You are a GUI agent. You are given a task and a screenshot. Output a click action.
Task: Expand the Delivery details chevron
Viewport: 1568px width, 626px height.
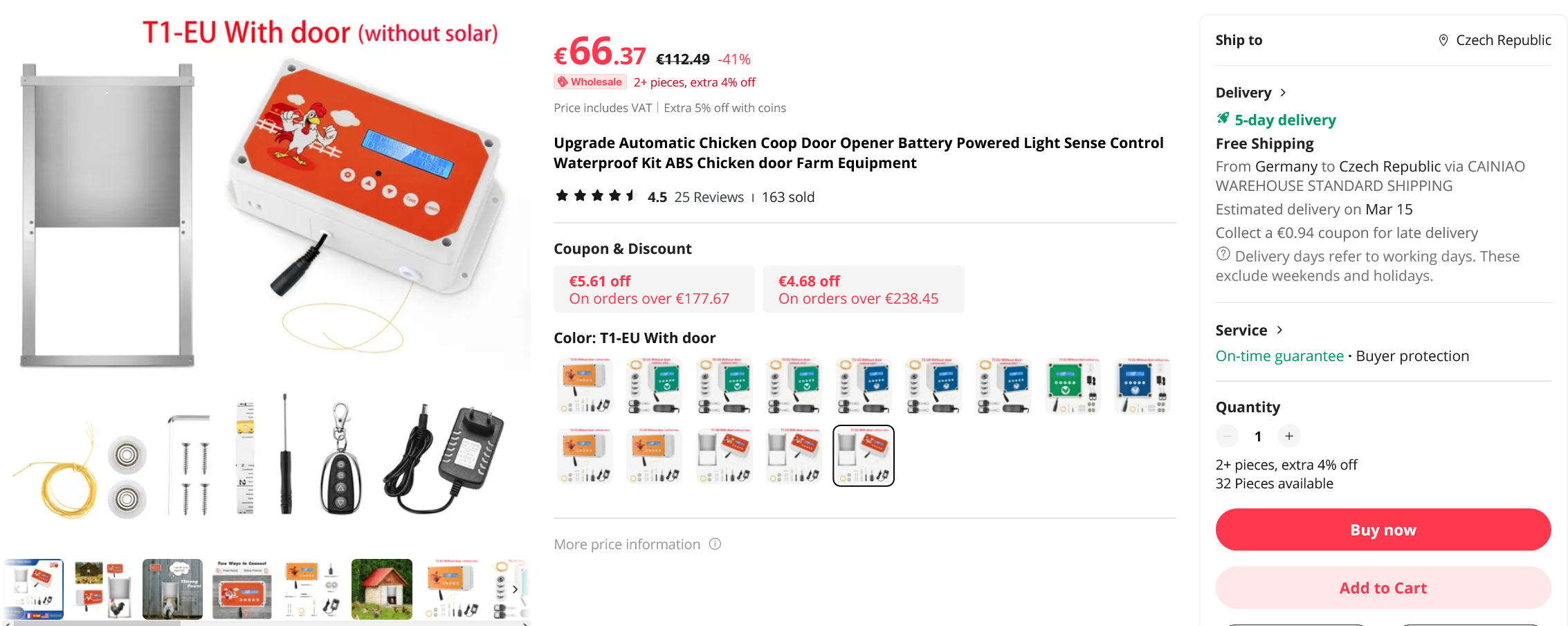pyautogui.click(x=1284, y=93)
